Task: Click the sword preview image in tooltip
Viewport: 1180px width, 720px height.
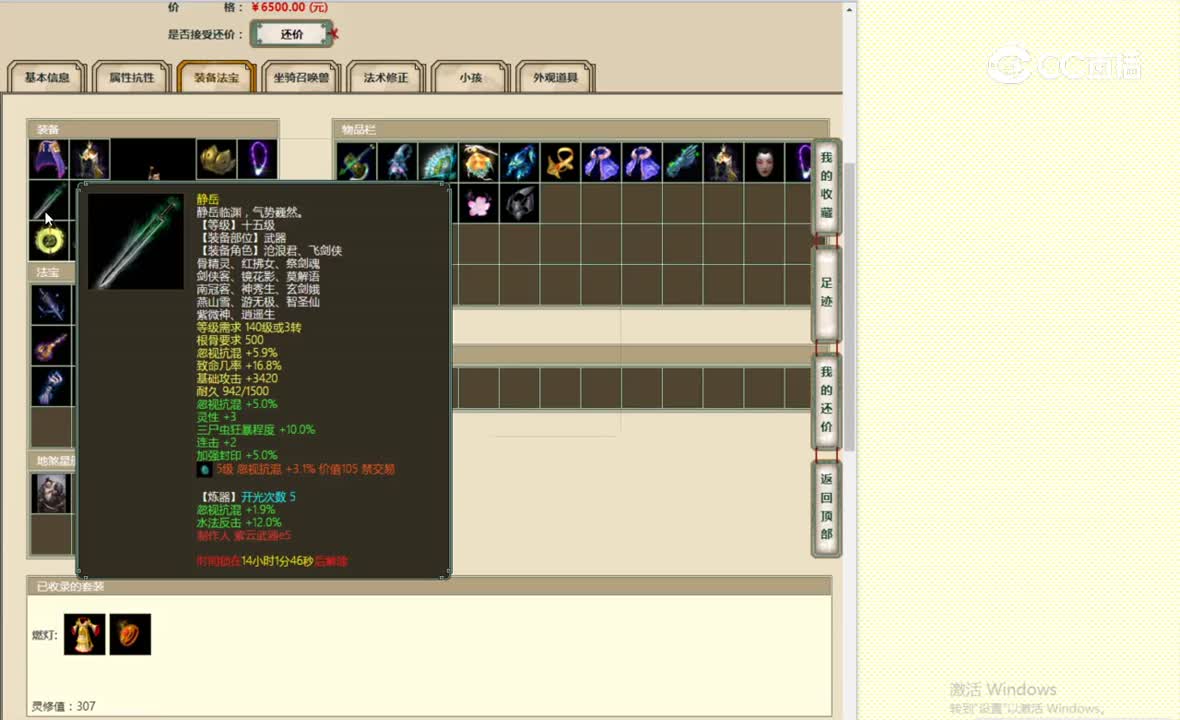Action: (x=135, y=242)
